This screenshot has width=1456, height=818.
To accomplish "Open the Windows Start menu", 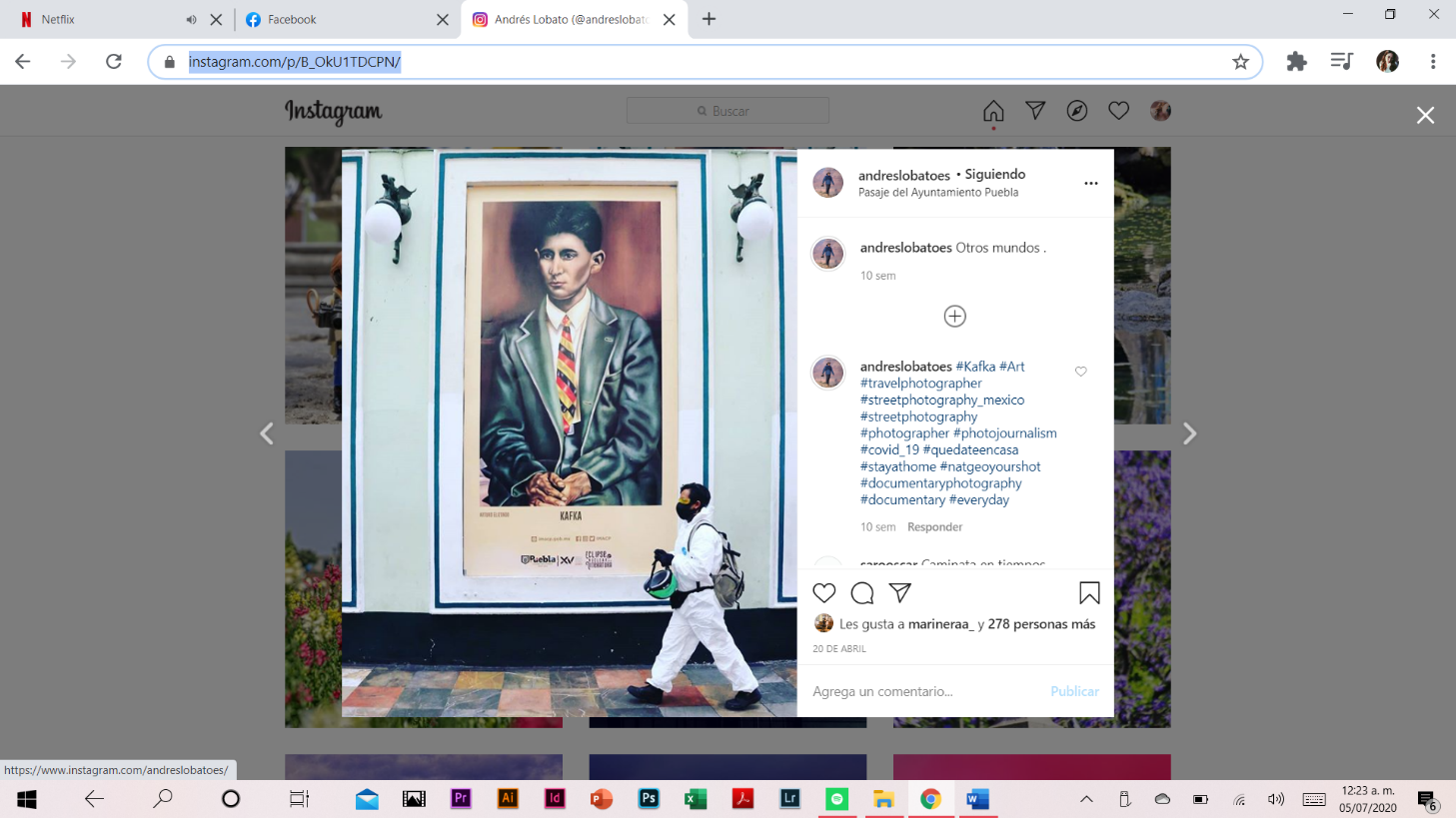I will tap(27, 799).
